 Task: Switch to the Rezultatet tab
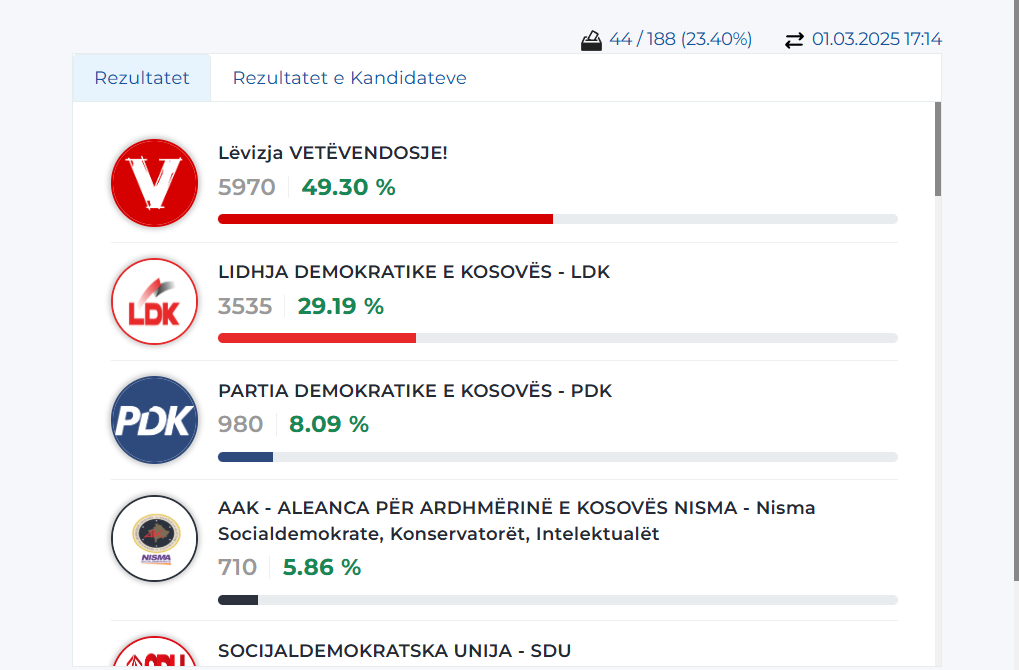[142, 78]
